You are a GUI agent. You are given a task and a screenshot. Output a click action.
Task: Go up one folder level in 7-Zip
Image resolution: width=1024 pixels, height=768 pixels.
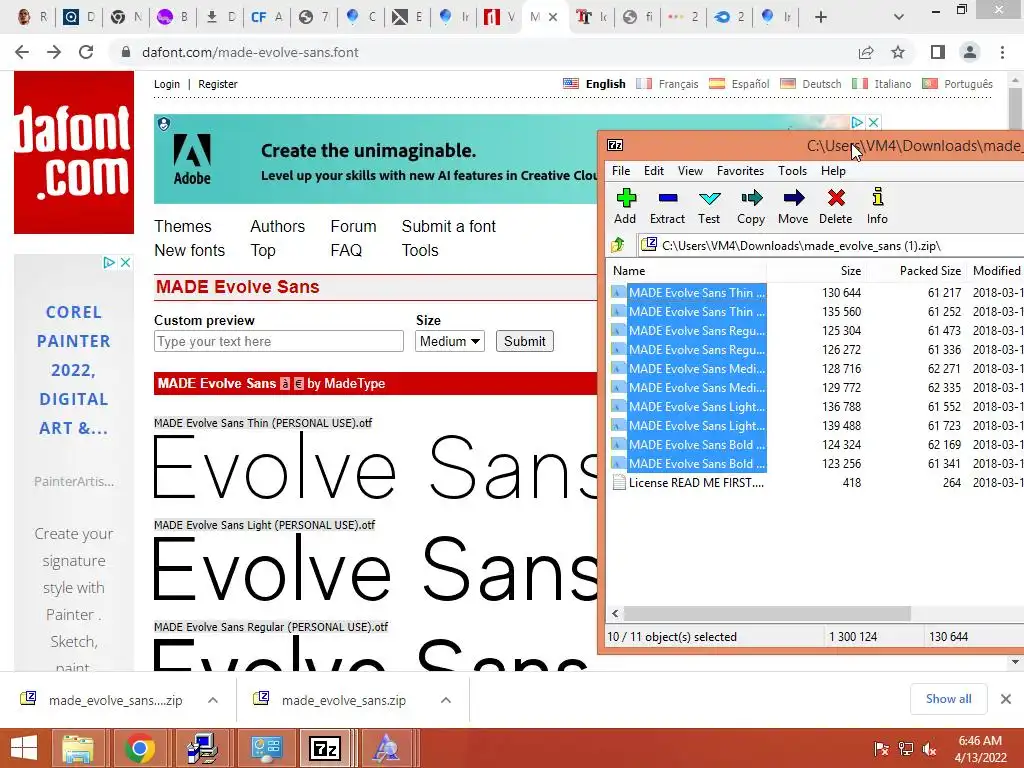pos(618,246)
